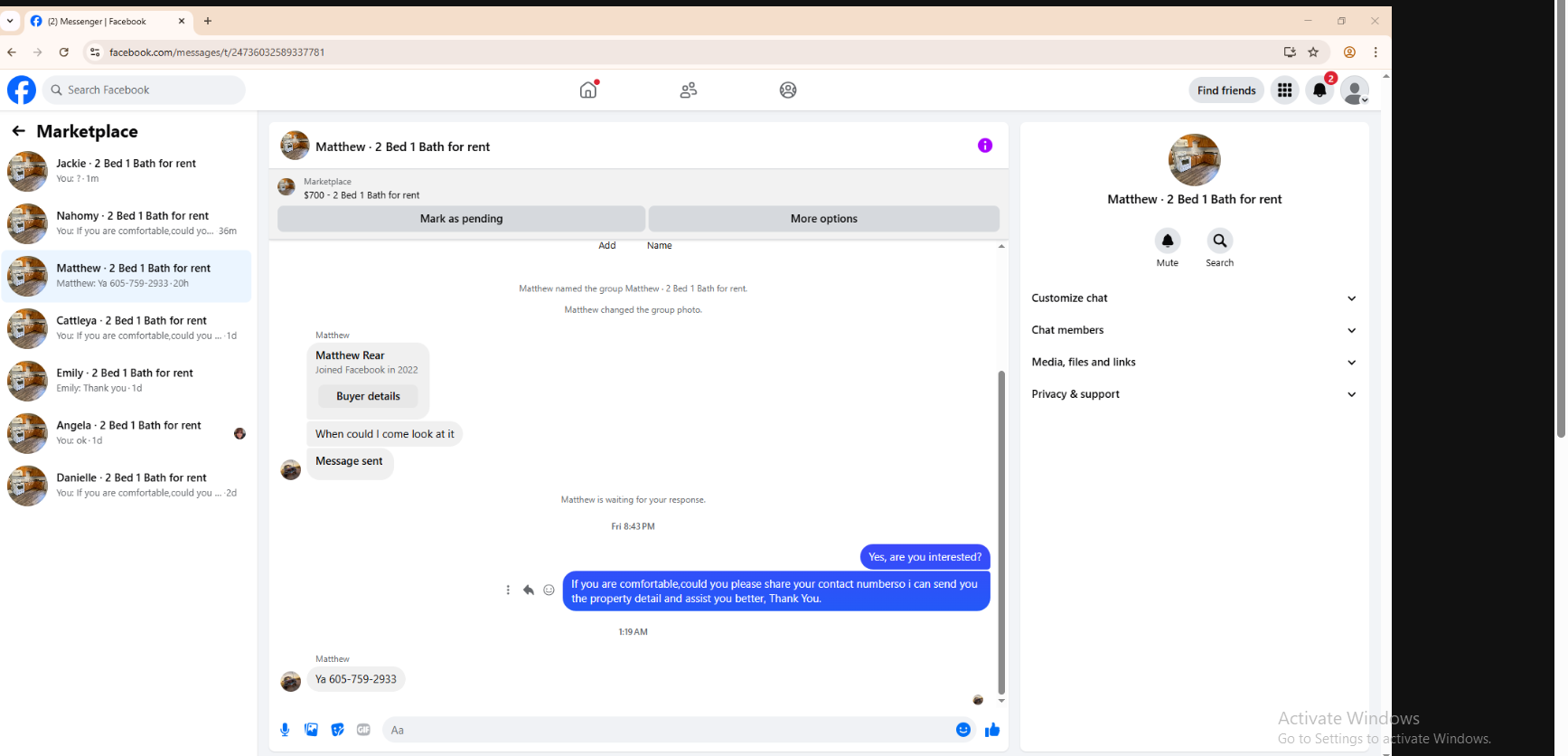The width and height of the screenshot is (1568, 756).
Task: Send a voice clip with microphone icon
Action: tap(285, 730)
